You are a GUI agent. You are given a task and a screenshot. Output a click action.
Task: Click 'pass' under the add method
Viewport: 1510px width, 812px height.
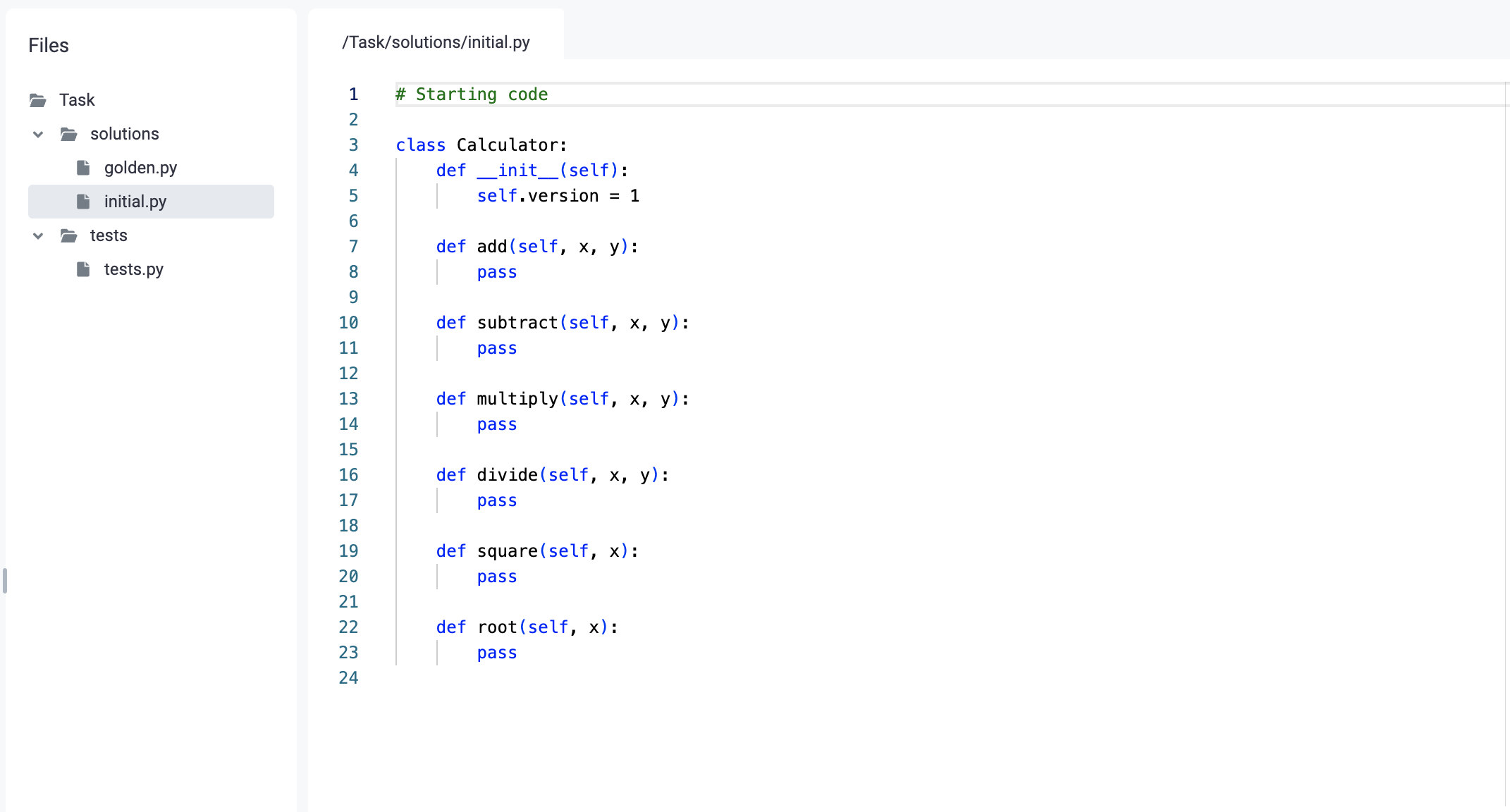(497, 272)
